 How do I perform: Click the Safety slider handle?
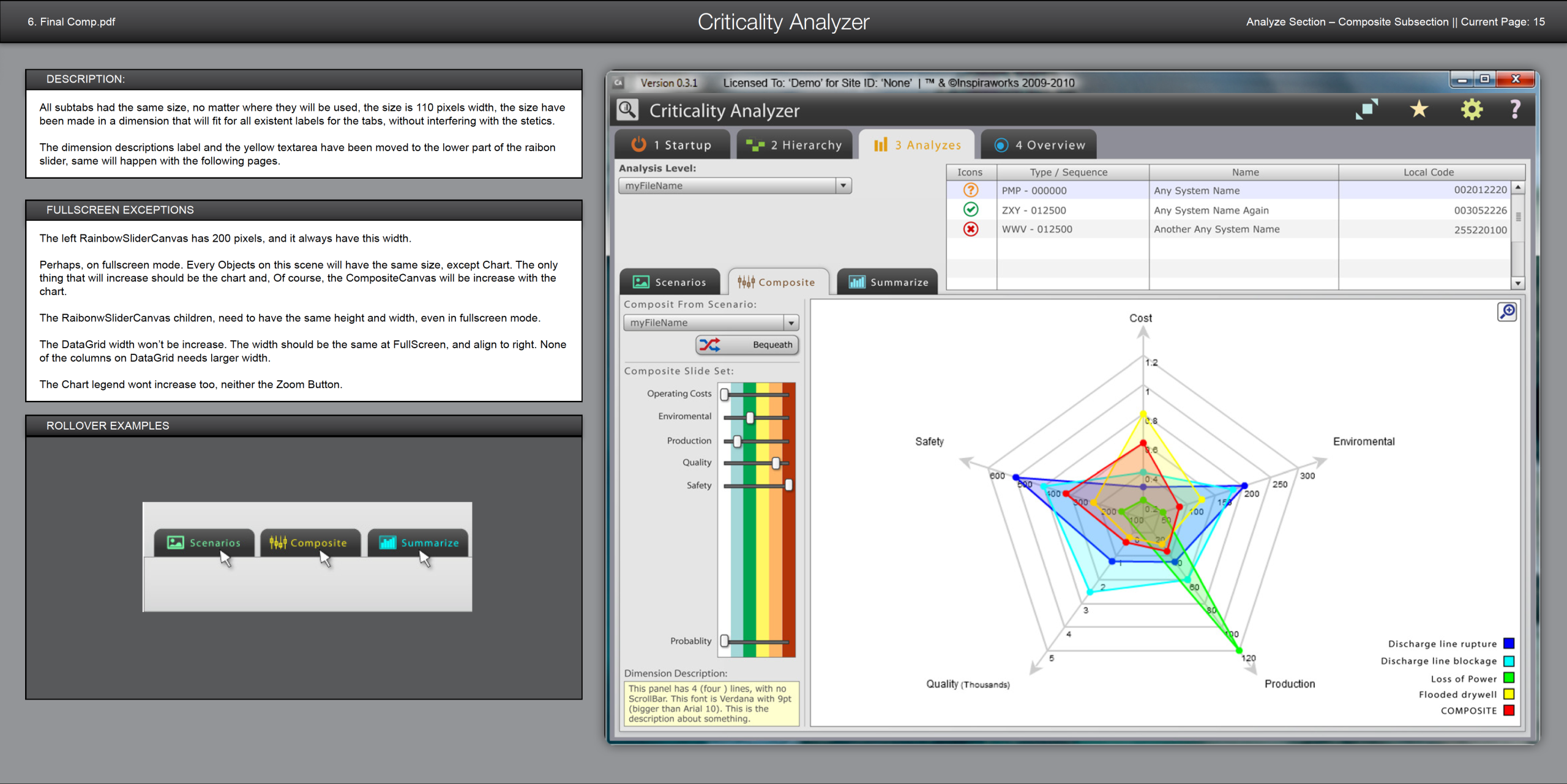789,485
